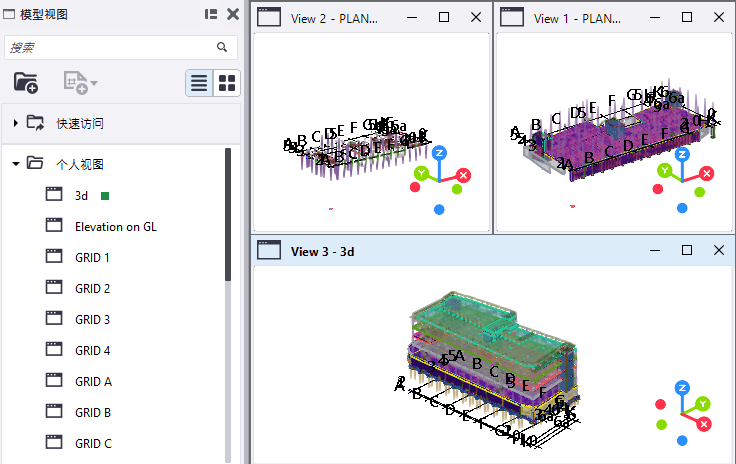Switch to thumbnail grid view mode
Image resolution: width=736 pixels, height=464 pixels.
click(x=227, y=83)
